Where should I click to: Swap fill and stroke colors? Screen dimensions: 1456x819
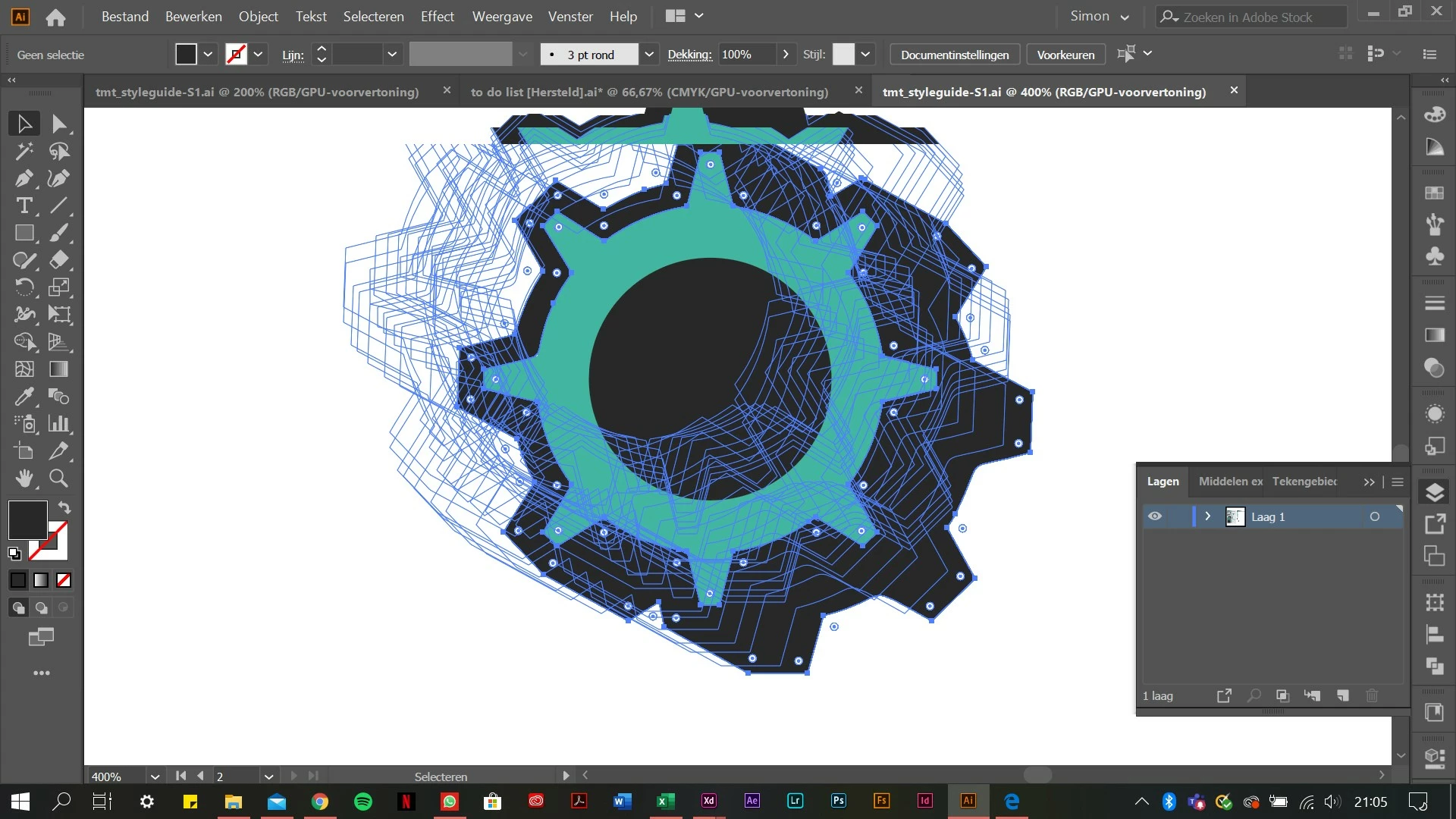64,507
